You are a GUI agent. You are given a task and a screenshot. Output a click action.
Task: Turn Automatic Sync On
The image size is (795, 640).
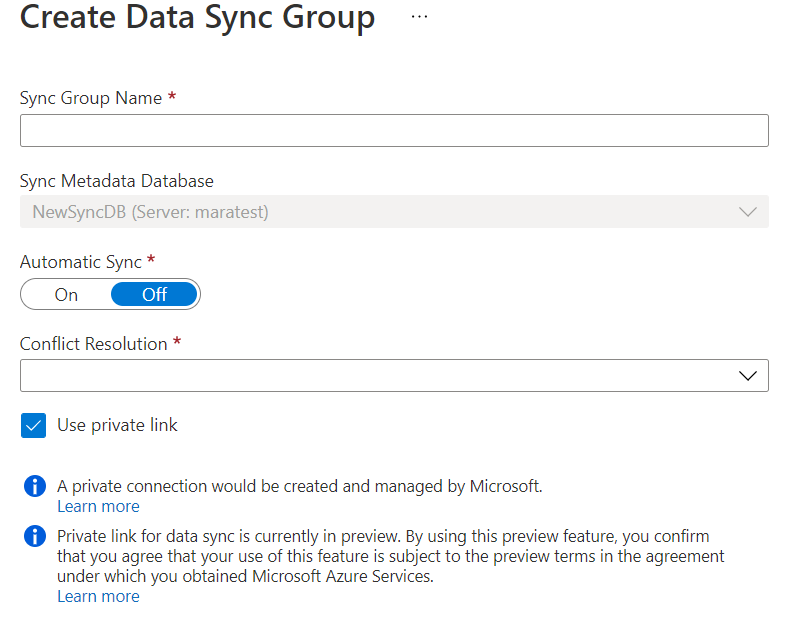pos(67,294)
